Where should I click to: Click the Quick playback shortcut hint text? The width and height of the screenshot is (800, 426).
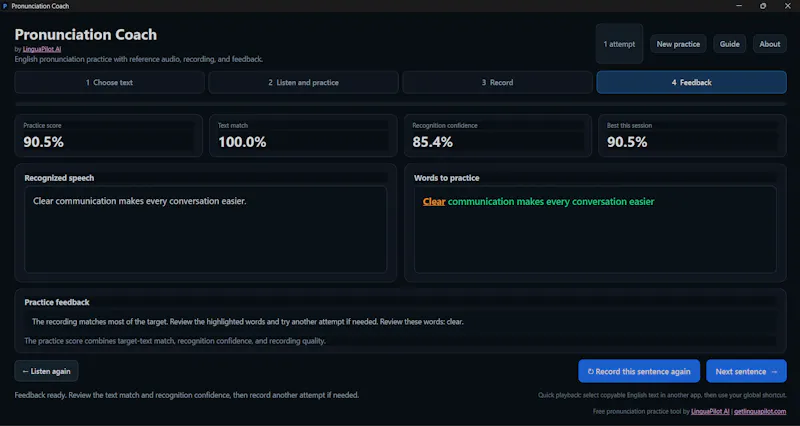coord(662,395)
